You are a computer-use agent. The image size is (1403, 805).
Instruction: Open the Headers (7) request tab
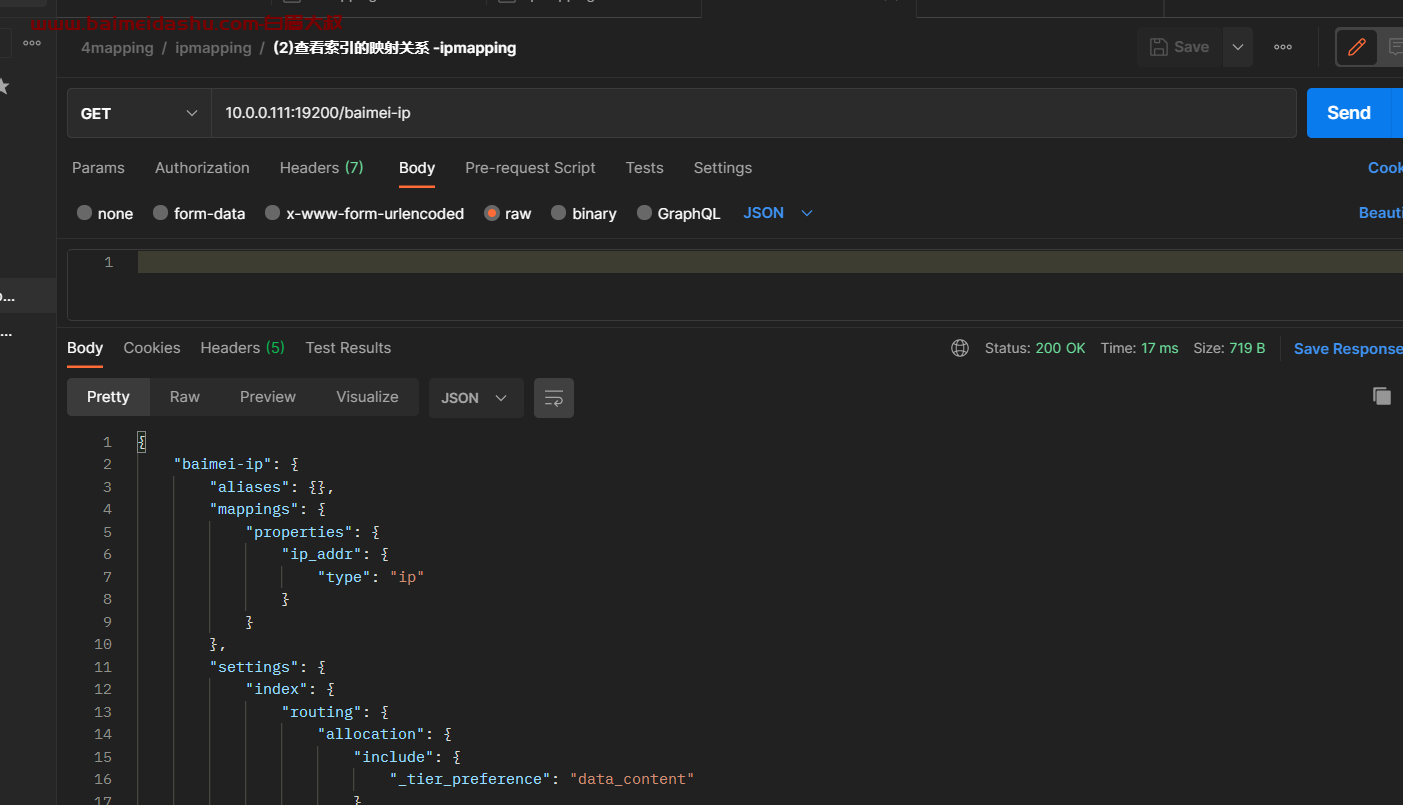click(321, 168)
